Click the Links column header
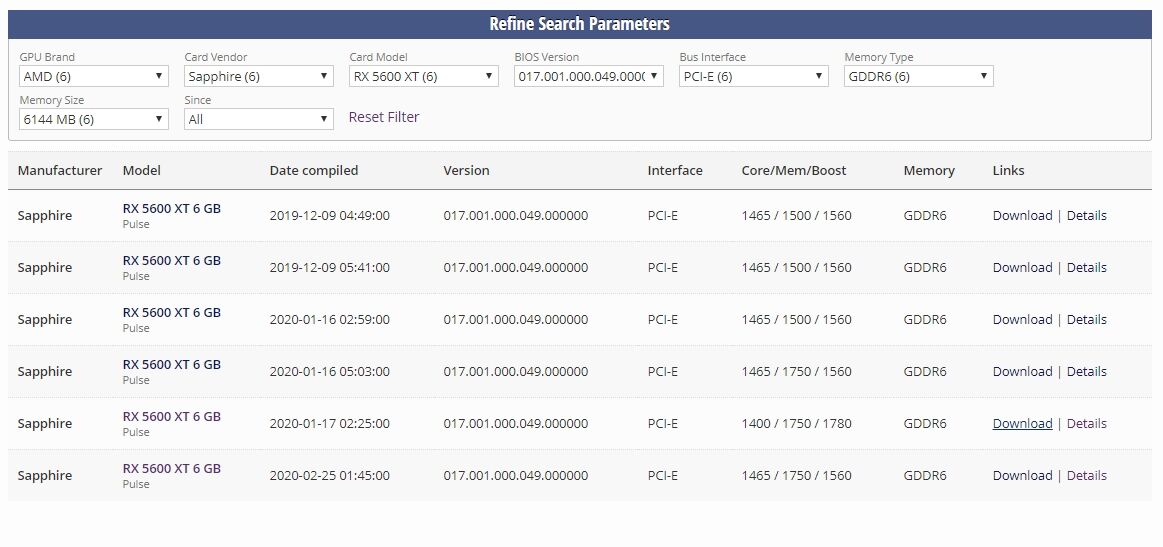1163x547 pixels. click(x=1008, y=170)
